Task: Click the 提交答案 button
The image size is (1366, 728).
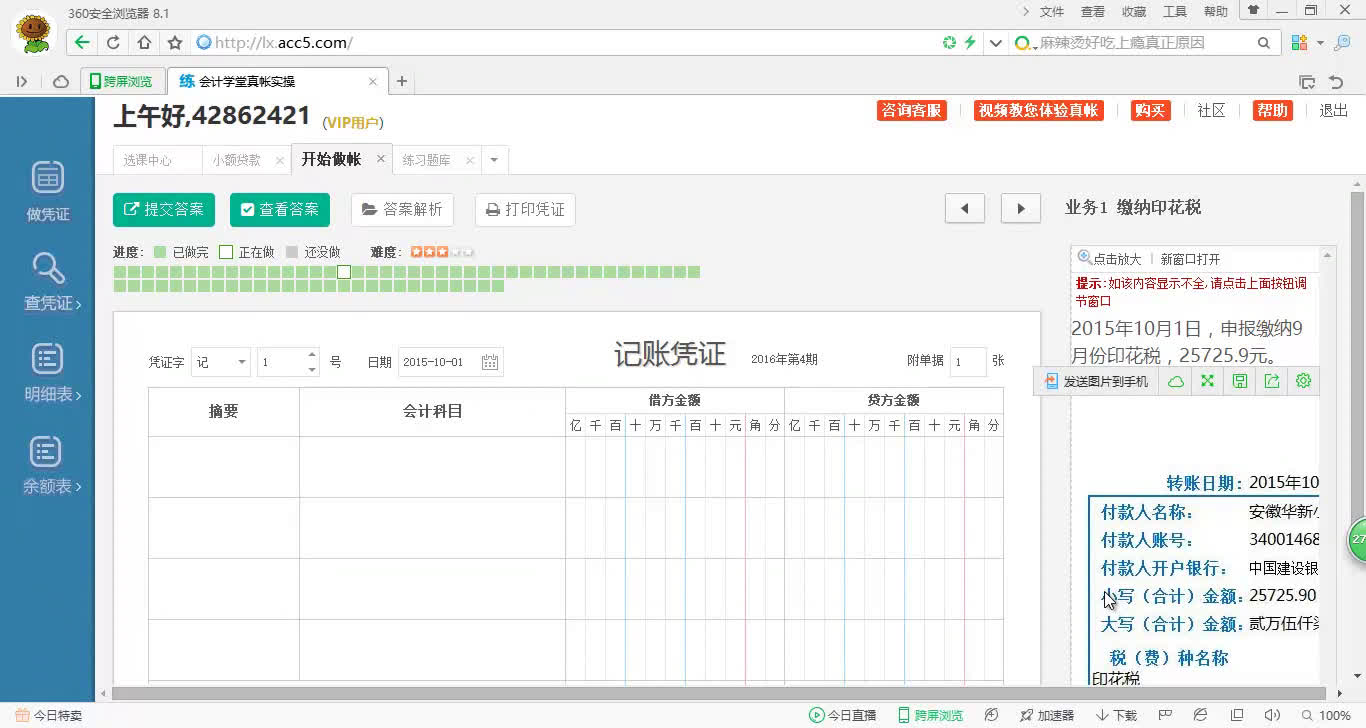Action: [163, 210]
